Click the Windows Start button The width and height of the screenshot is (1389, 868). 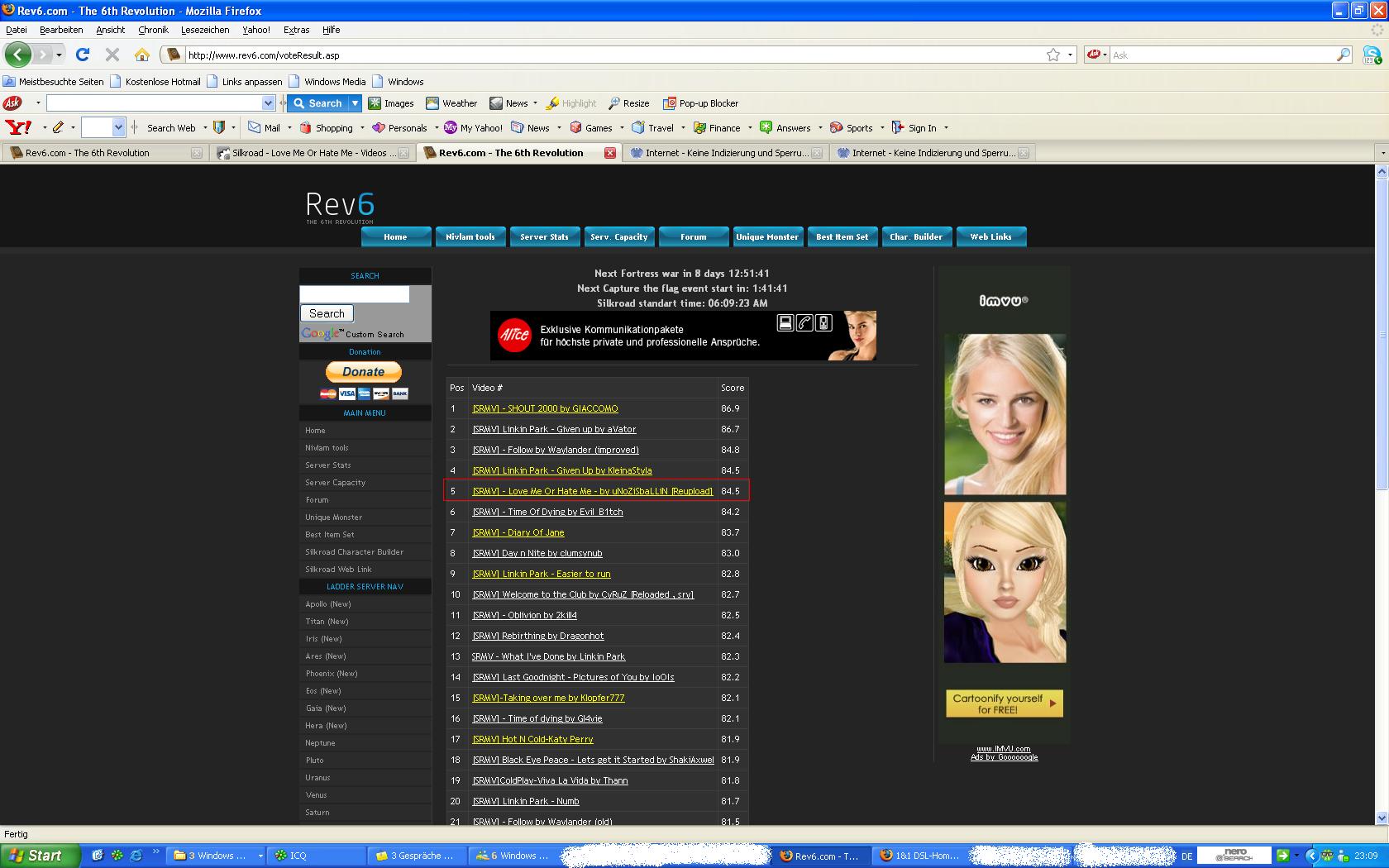pos(38,856)
